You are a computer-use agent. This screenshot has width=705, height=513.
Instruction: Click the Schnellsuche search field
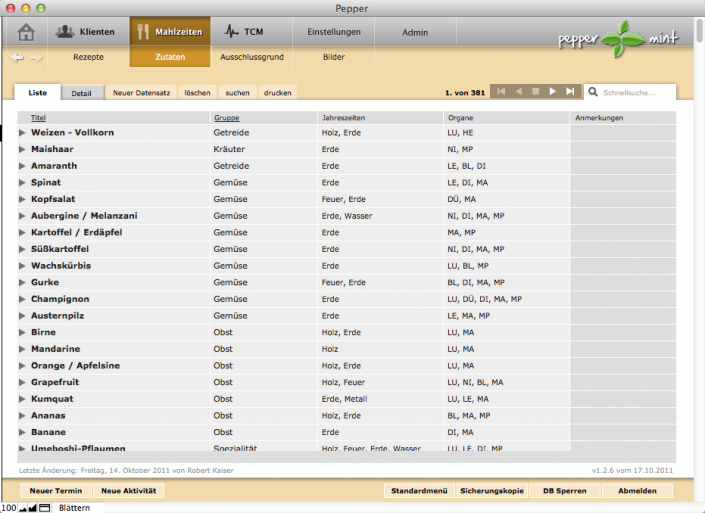636,92
